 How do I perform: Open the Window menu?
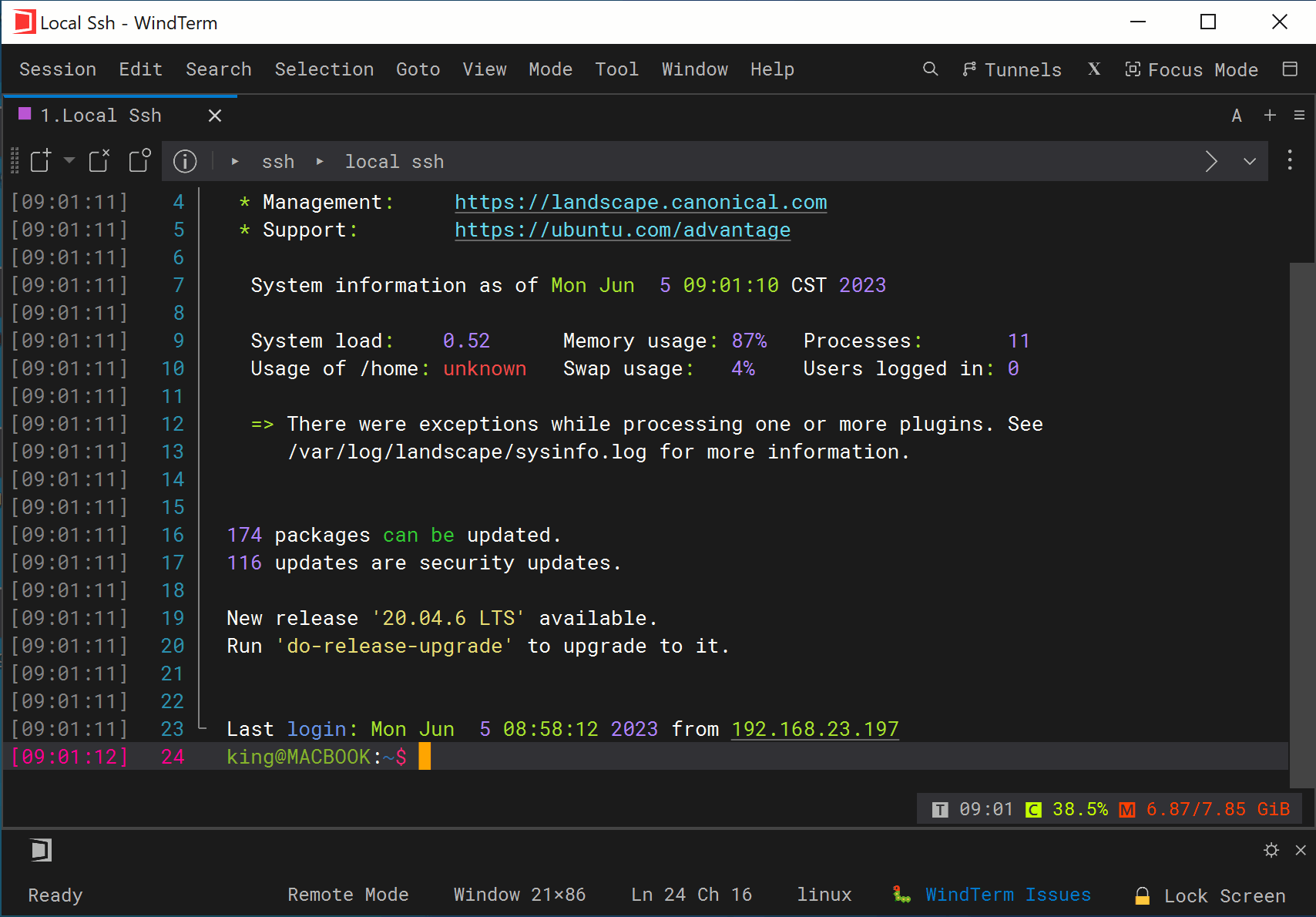coord(695,69)
